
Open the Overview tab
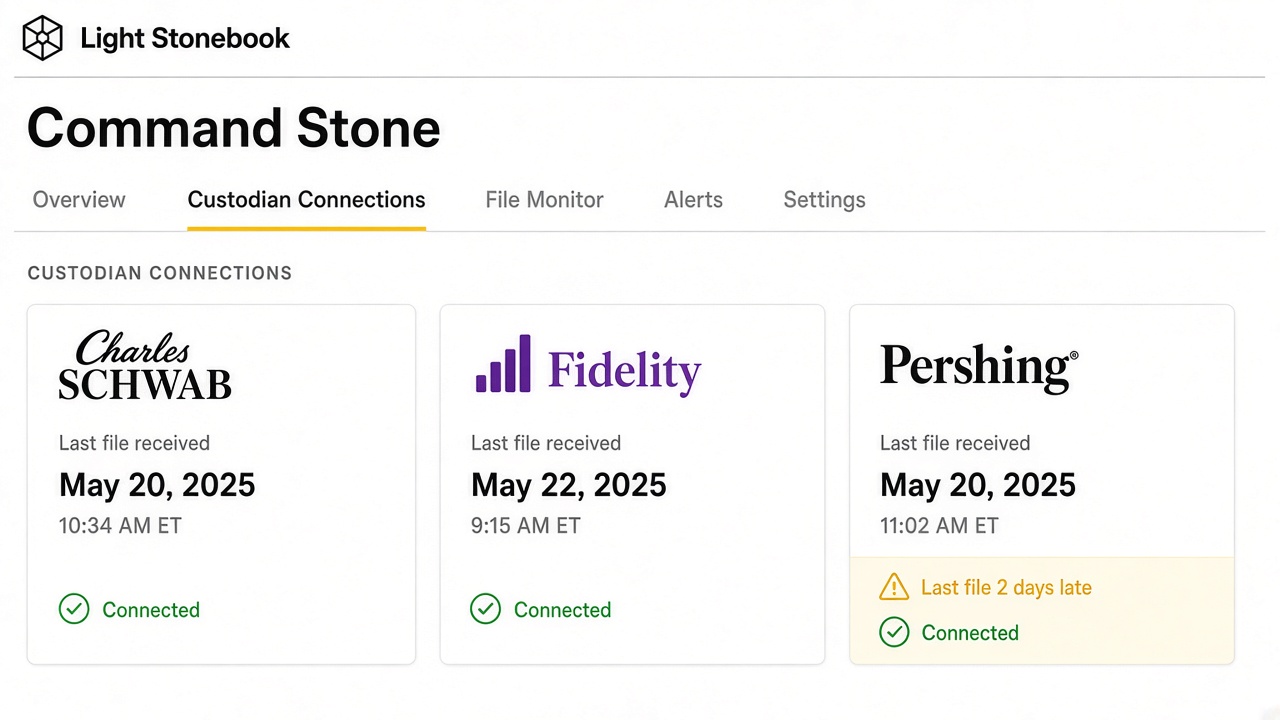click(79, 200)
